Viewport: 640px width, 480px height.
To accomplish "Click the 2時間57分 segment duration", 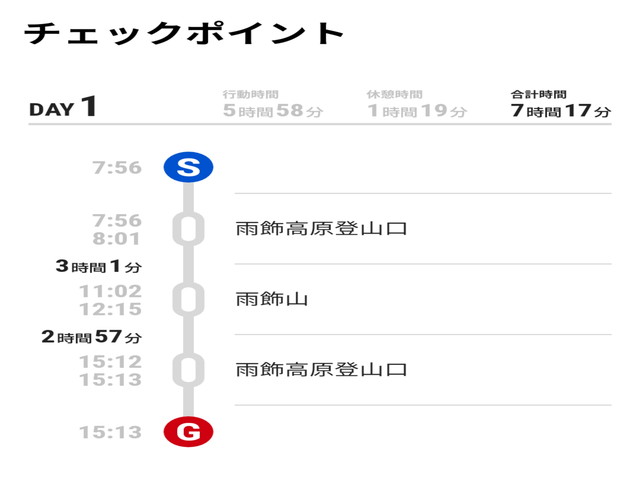I will [x=92, y=337].
